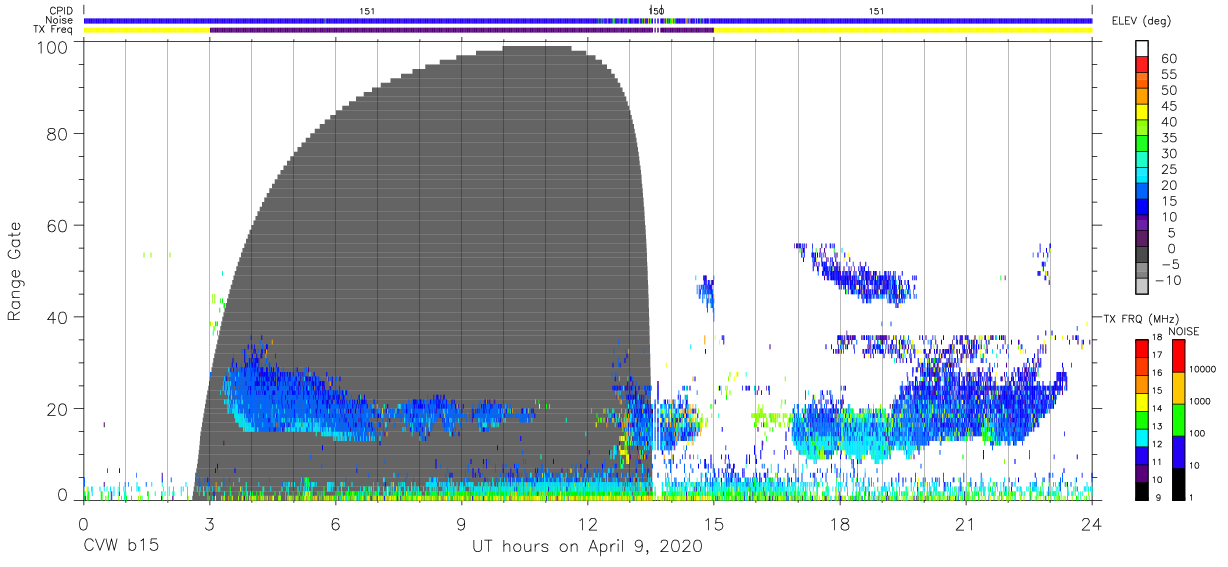Click the 10000 label on NOISE scale
1228x567 pixels.
click(x=1203, y=369)
